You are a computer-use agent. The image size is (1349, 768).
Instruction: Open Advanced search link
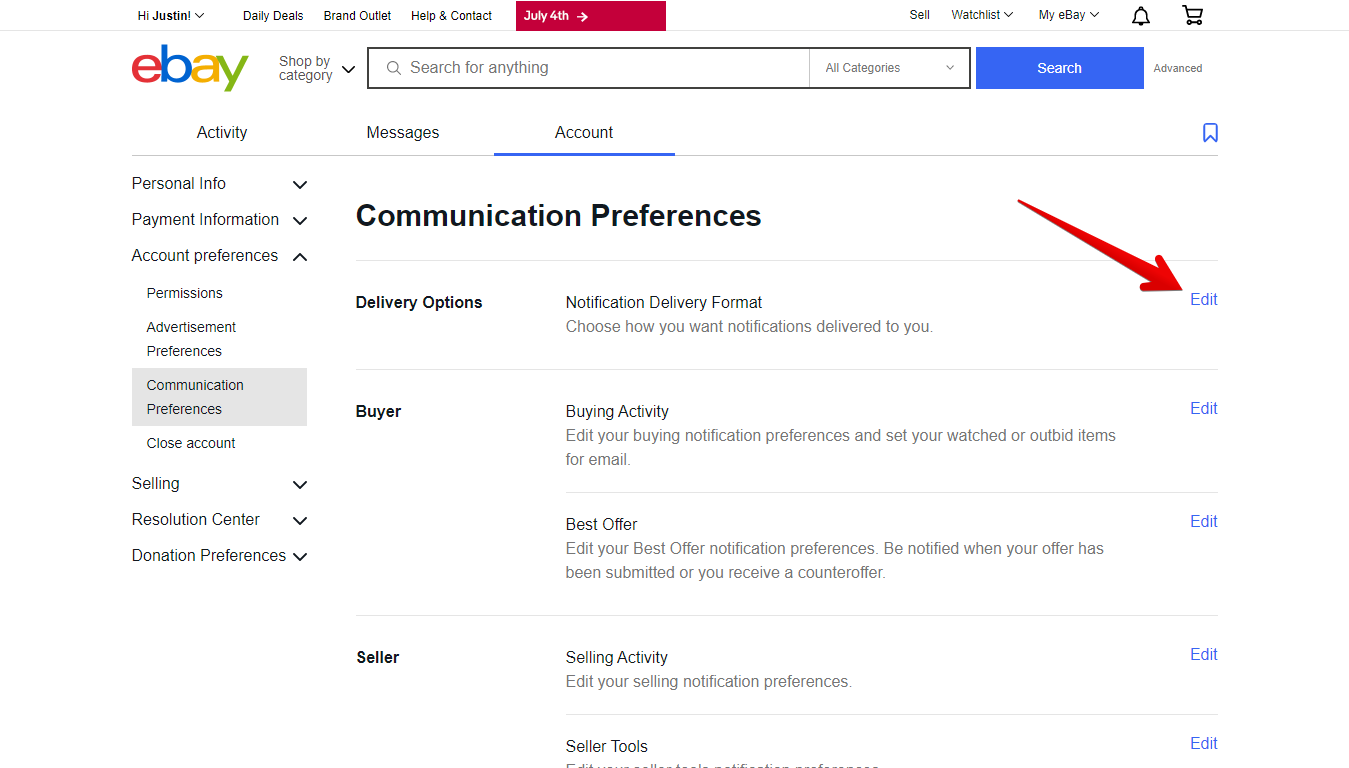(1178, 68)
